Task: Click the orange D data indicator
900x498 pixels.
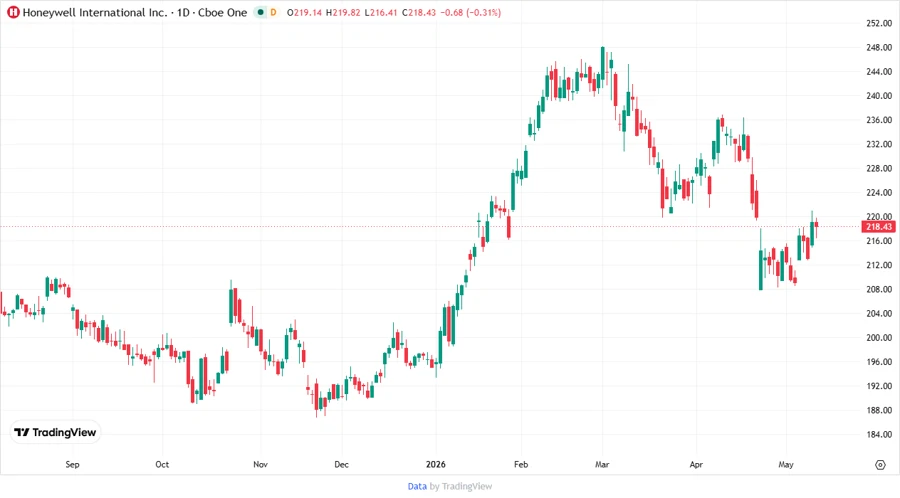Action: click(273, 12)
